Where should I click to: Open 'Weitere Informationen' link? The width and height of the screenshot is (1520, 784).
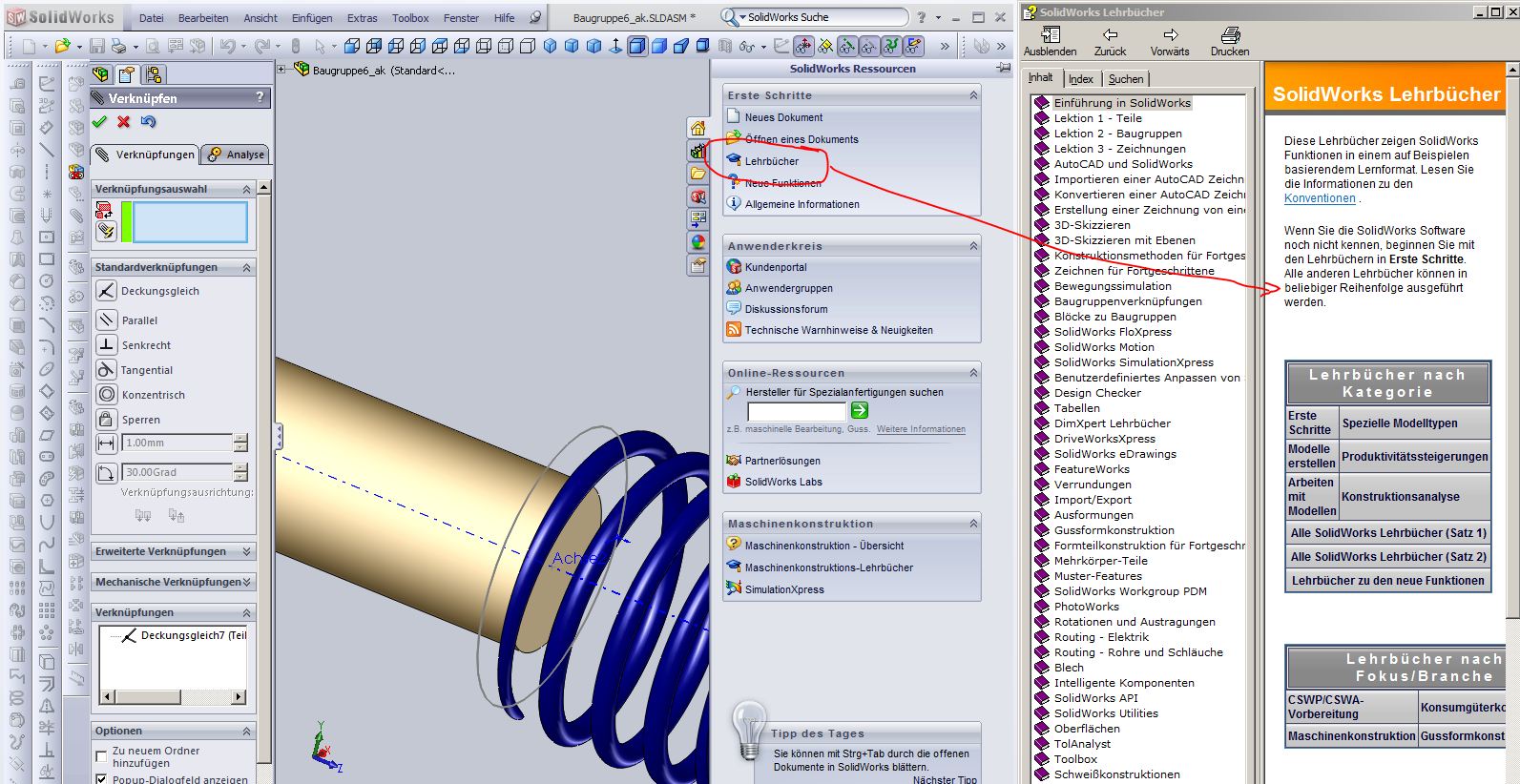[921, 429]
